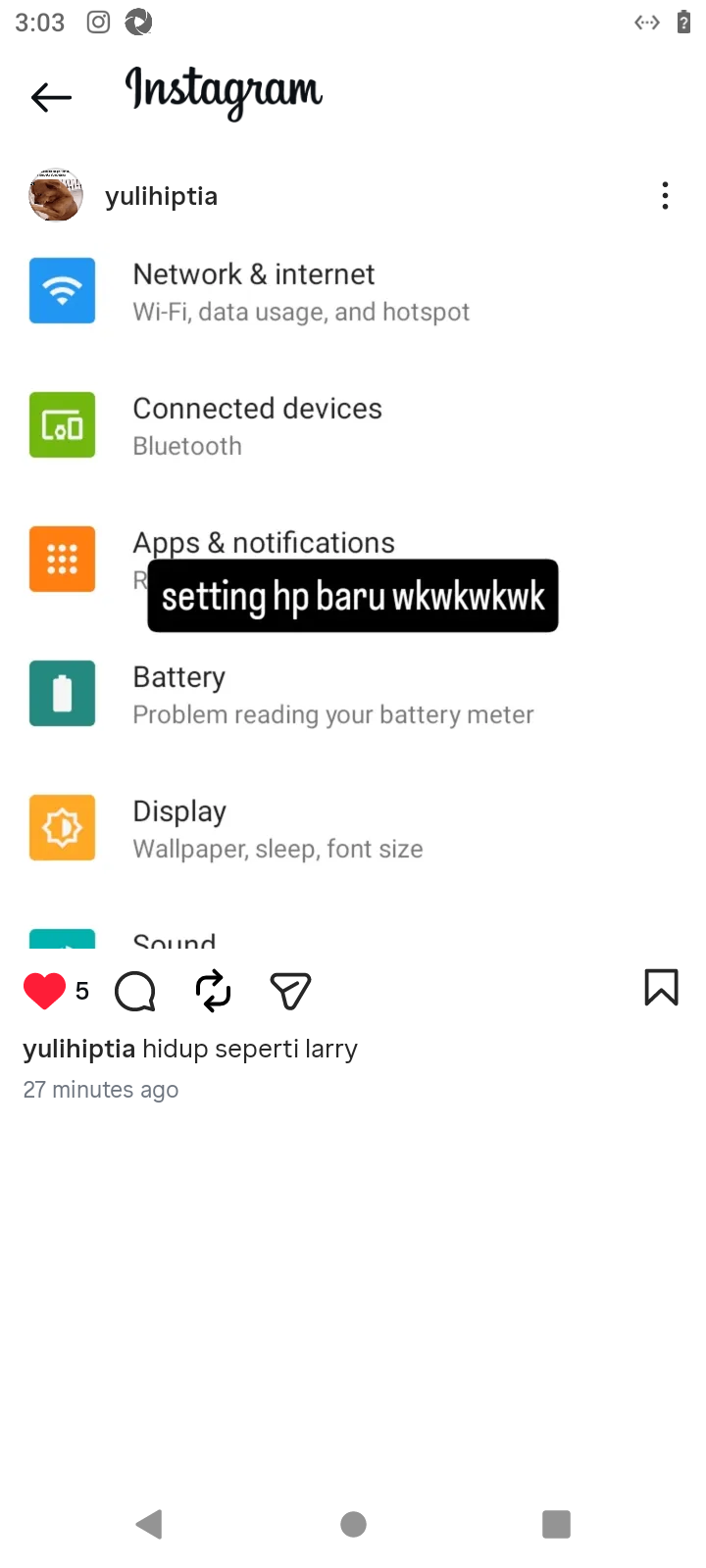Open comments with speech bubble icon
Viewport: 706px width, 1568px height.
[135, 991]
